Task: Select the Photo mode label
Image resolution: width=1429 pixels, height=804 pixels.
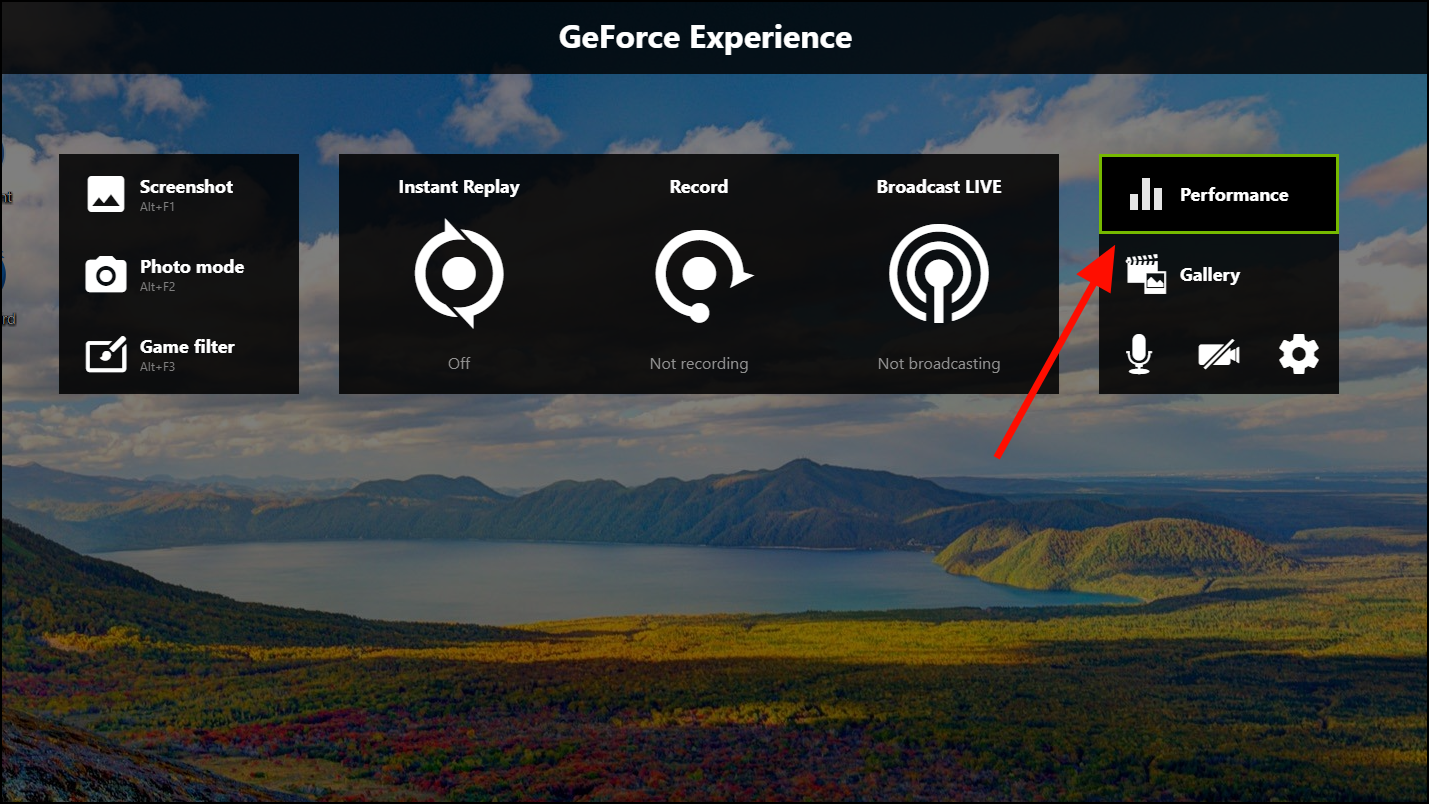Action: coord(192,267)
